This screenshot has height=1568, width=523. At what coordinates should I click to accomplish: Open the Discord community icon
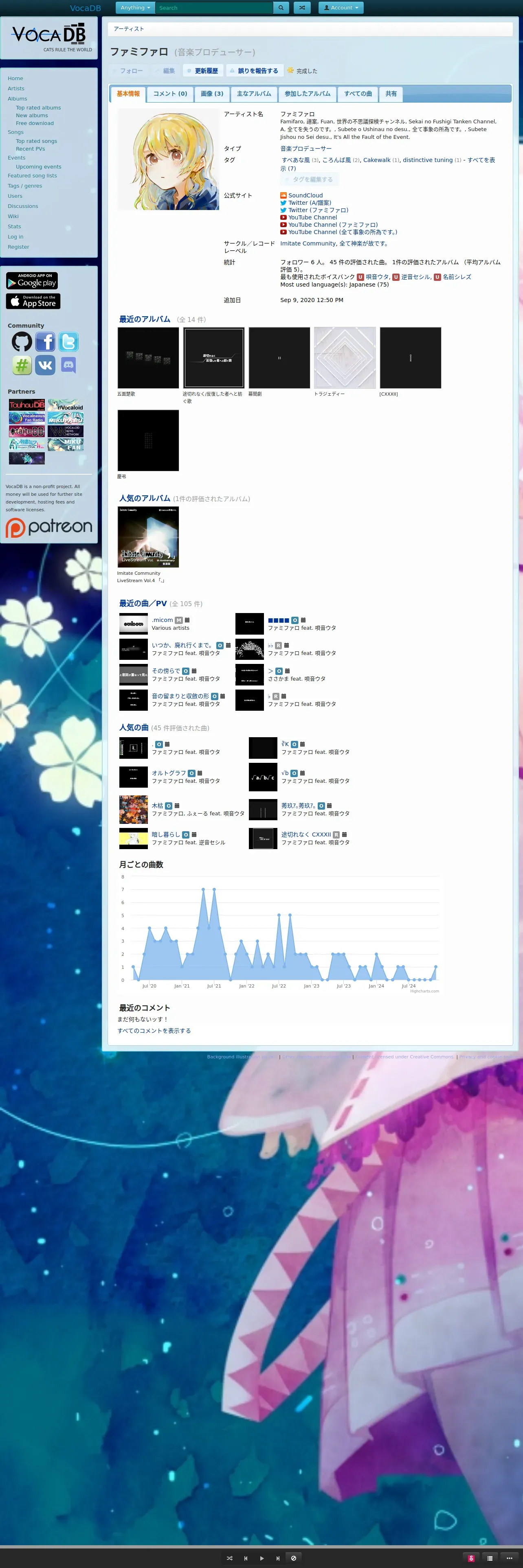pos(68,365)
